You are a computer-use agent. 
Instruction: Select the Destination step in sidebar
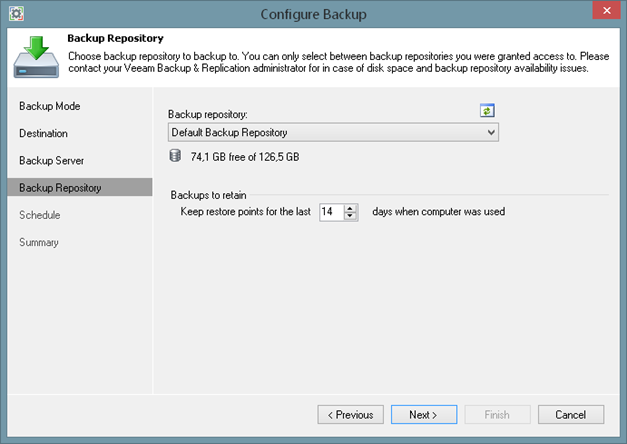click(44, 133)
